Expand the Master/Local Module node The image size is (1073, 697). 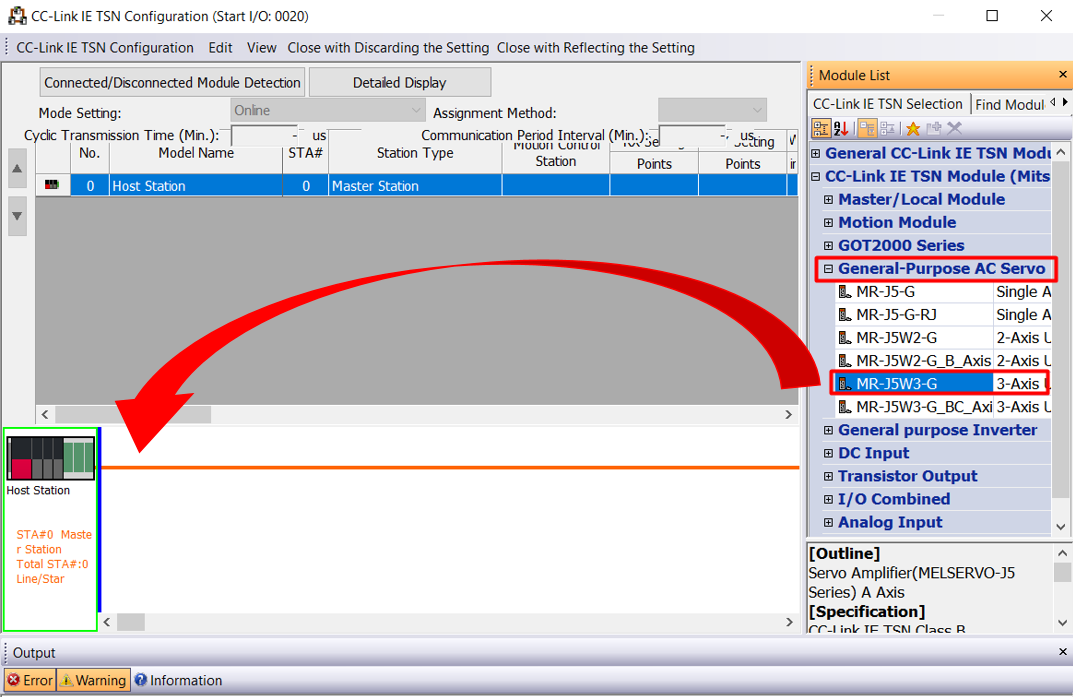(829, 200)
